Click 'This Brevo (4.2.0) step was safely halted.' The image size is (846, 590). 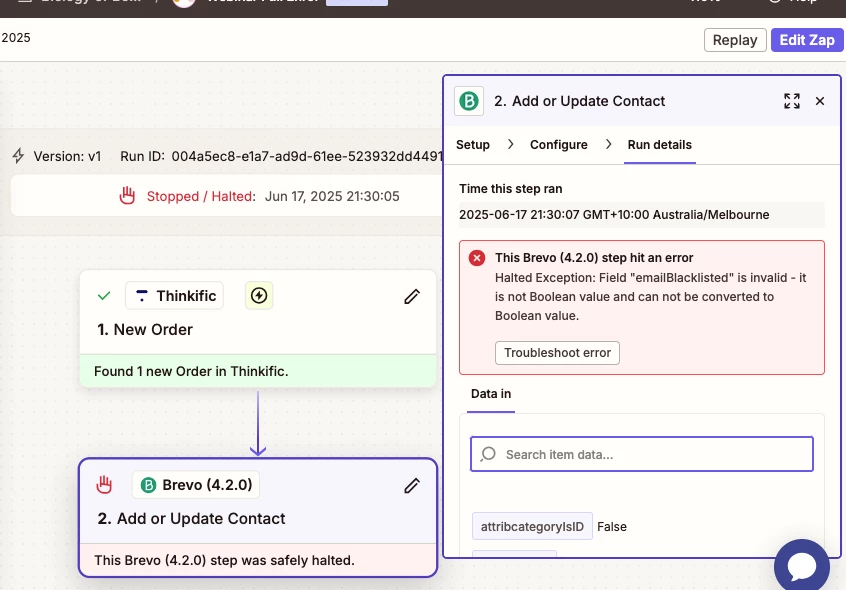point(224,560)
